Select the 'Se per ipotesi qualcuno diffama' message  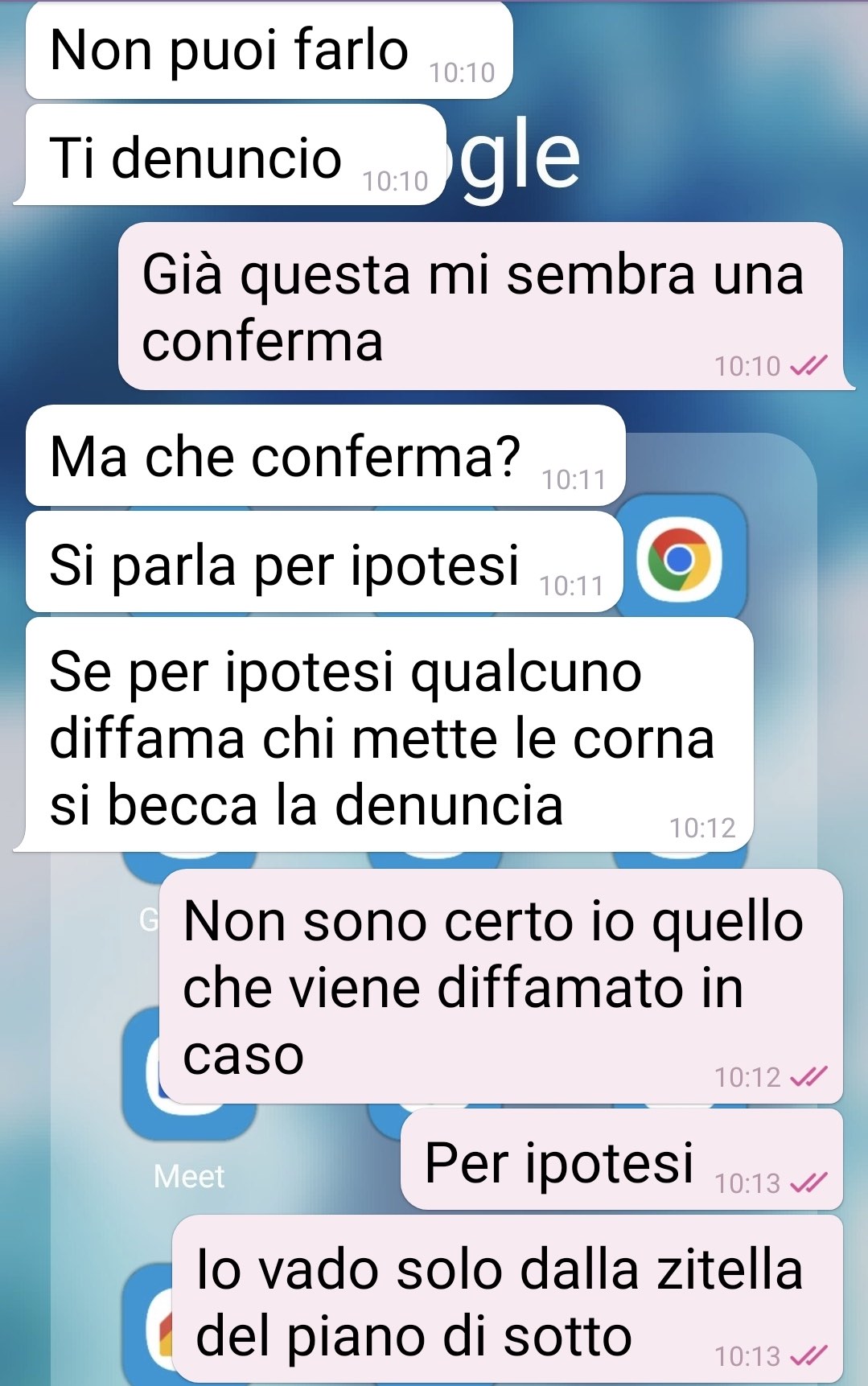click(384, 734)
